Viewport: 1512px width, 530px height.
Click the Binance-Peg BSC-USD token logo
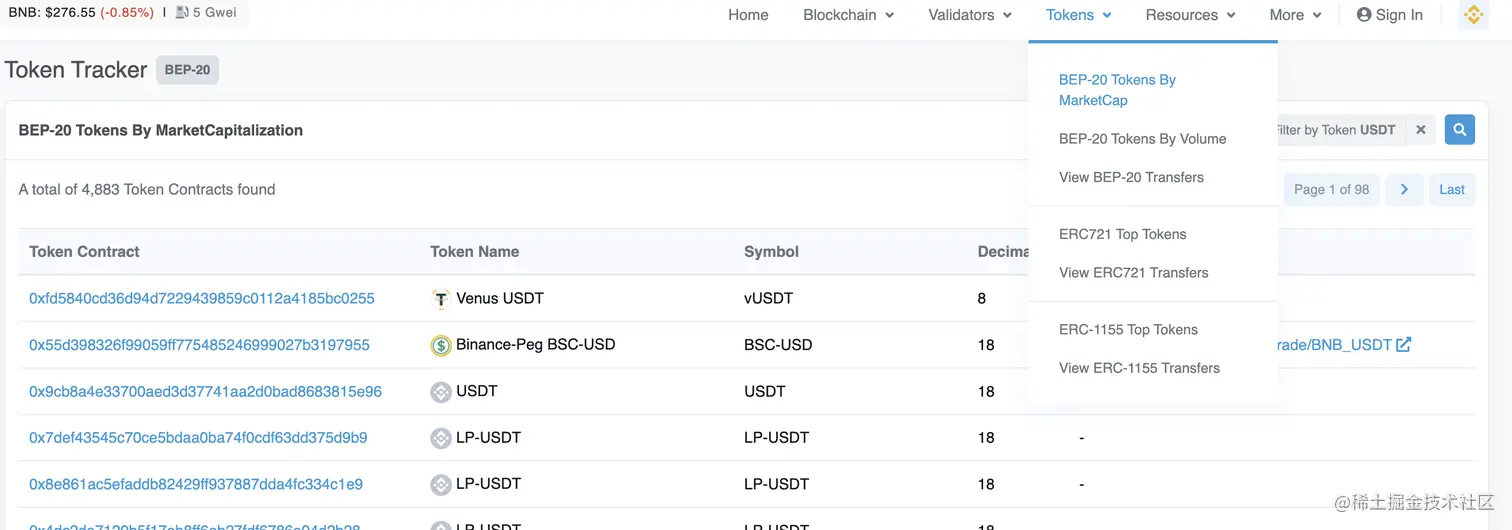click(x=441, y=346)
